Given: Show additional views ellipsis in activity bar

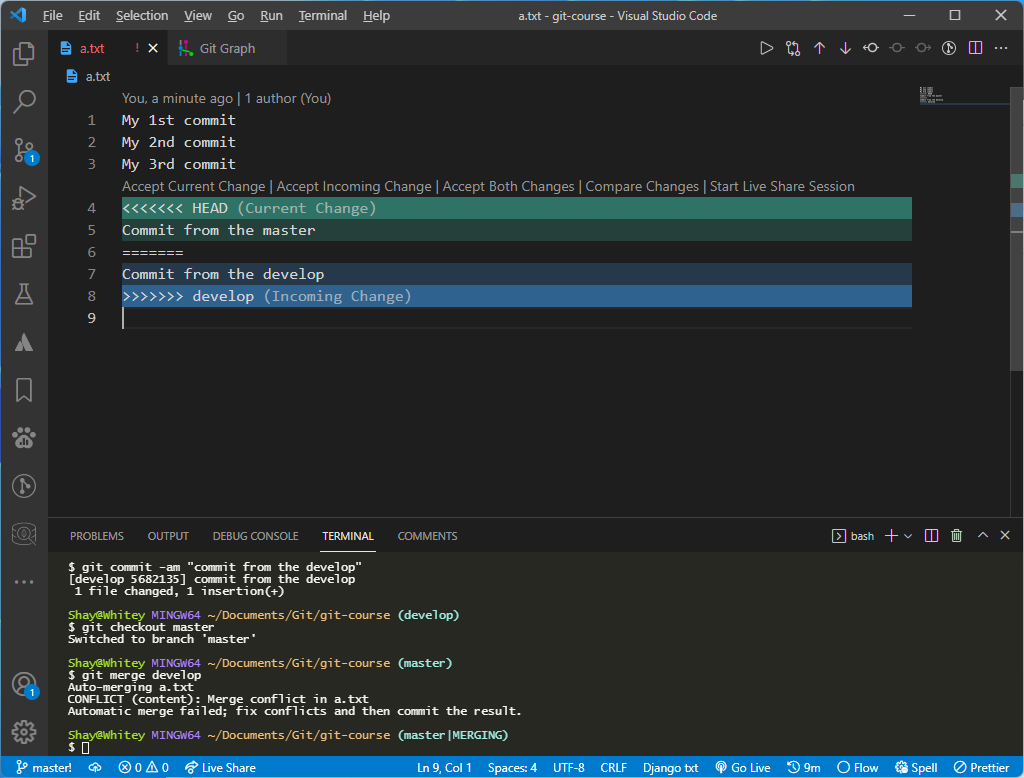Looking at the screenshot, I should [x=24, y=582].
